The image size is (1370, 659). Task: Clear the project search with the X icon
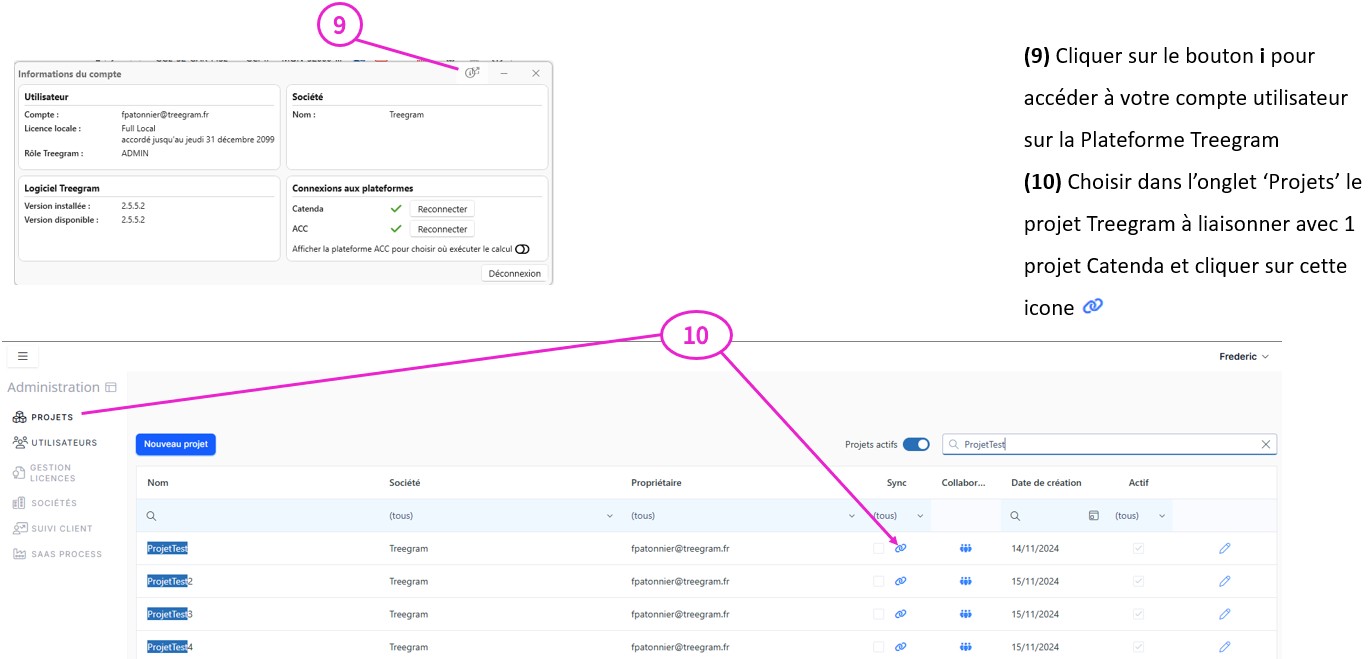pyautogui.click(x=1265, y=444)
